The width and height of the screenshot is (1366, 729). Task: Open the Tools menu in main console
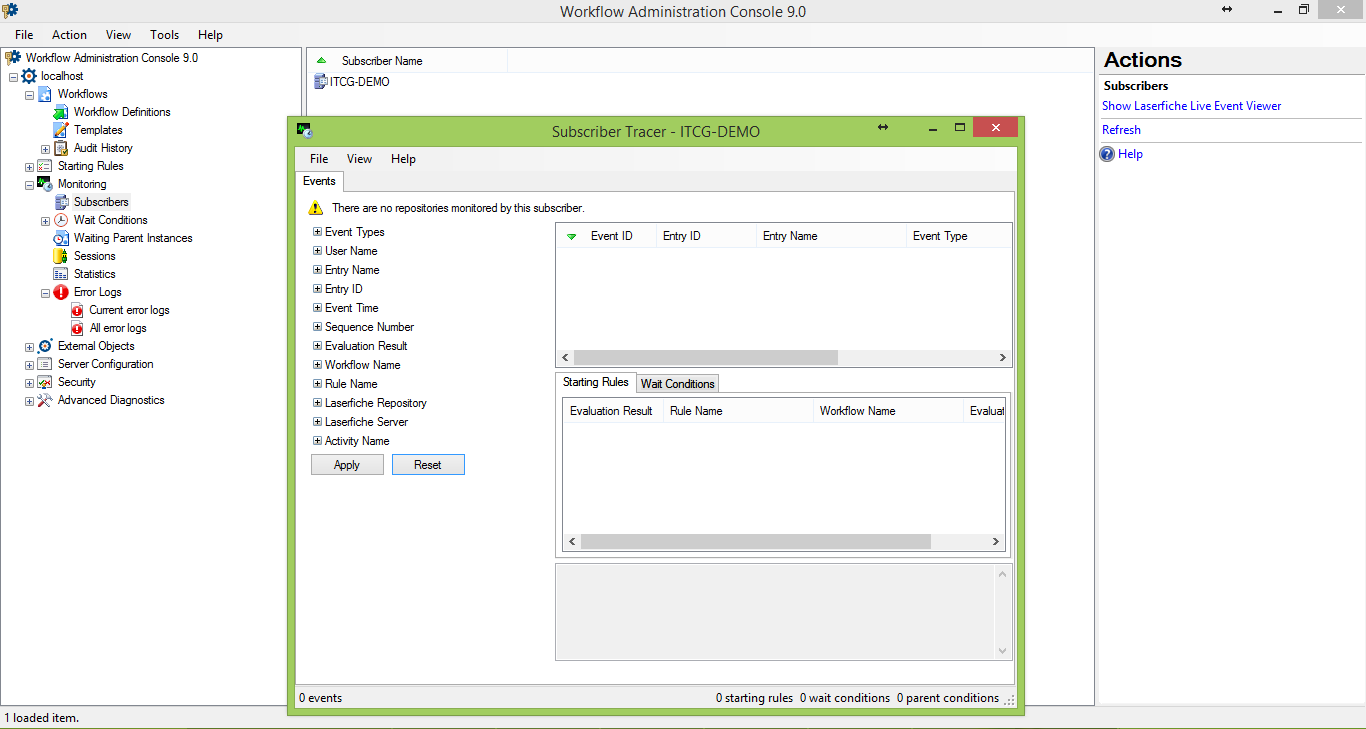tap(164, 35)
